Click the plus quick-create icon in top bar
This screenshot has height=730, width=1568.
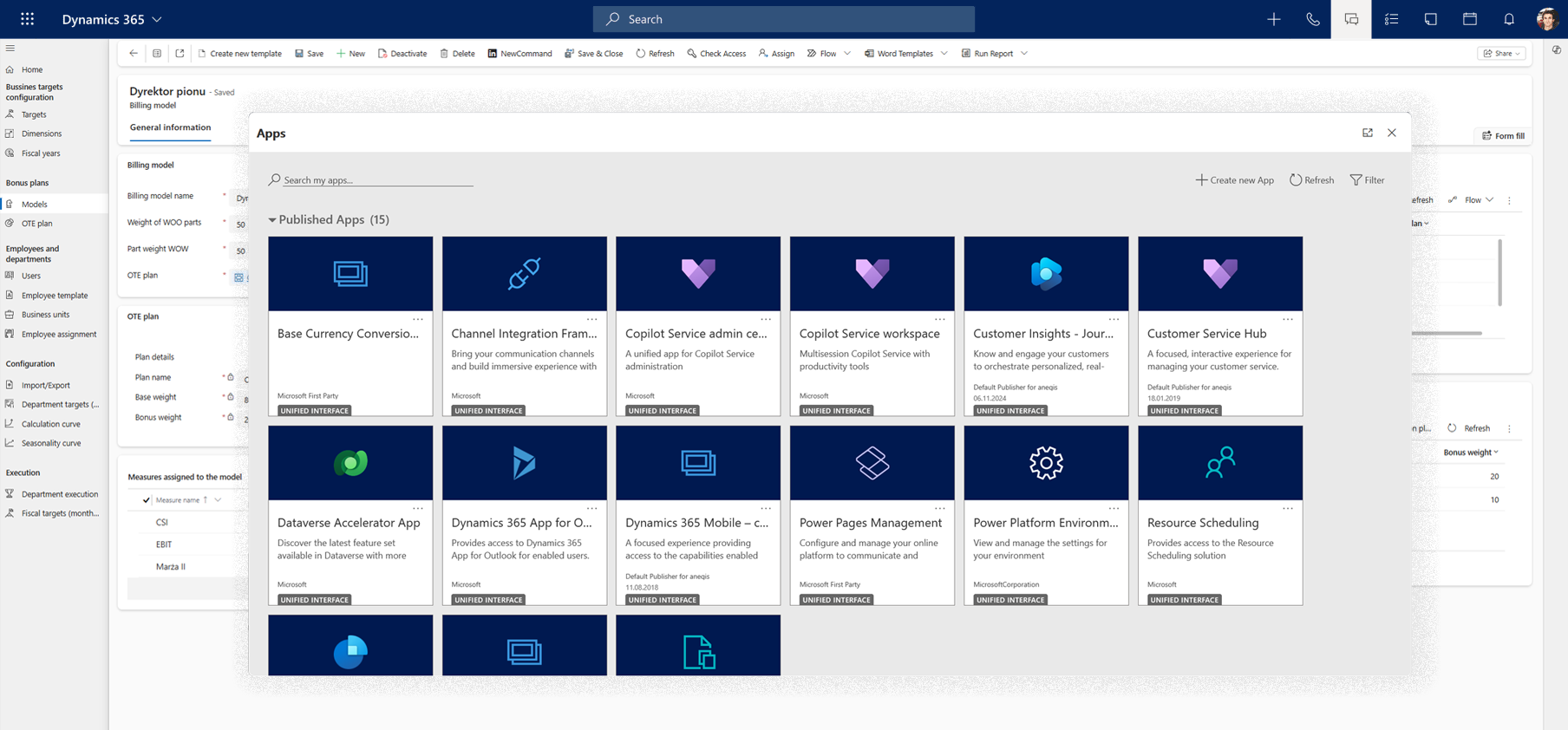pyautogui.click(x=1273, y=19)
